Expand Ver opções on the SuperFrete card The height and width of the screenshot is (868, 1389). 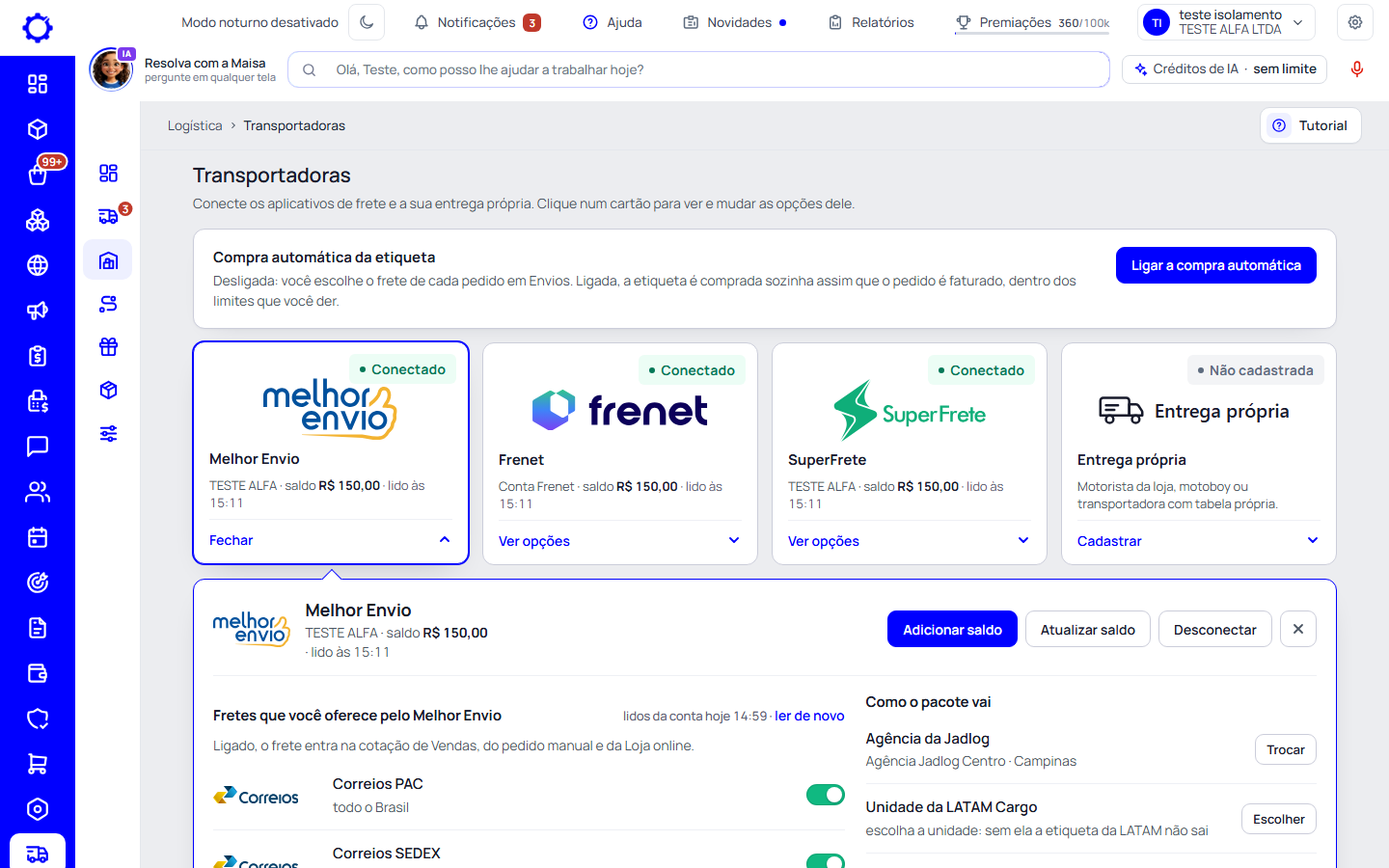coord(909,541)
